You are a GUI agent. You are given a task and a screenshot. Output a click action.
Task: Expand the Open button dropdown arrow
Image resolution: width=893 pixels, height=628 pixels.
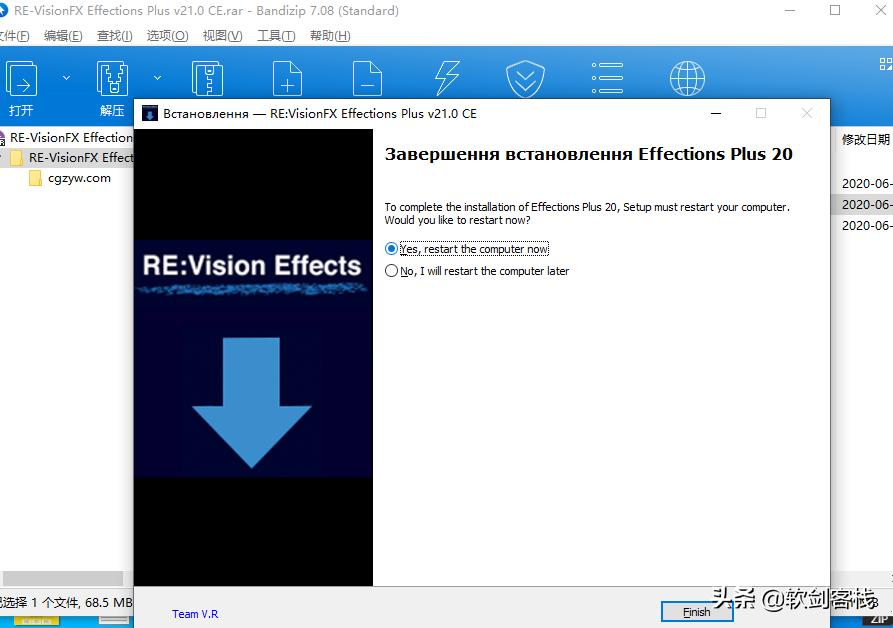[67, 77]
